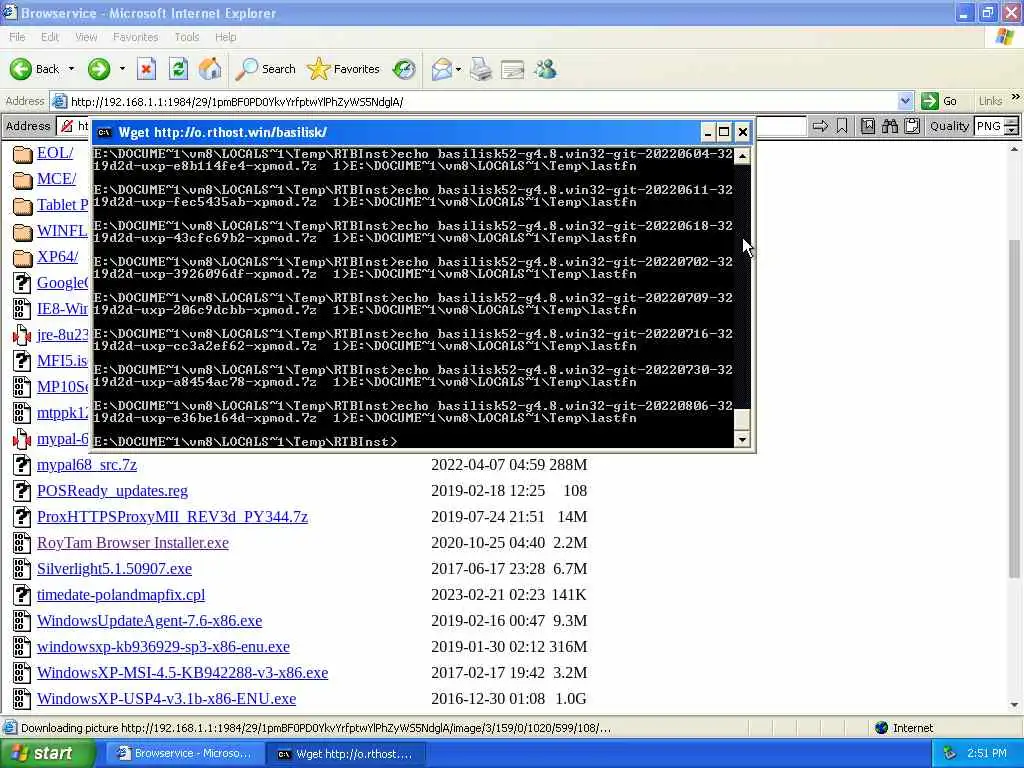The image size is (1024, 768).
Task: Print the page with printer icon
Action: [x=481, y=69]
